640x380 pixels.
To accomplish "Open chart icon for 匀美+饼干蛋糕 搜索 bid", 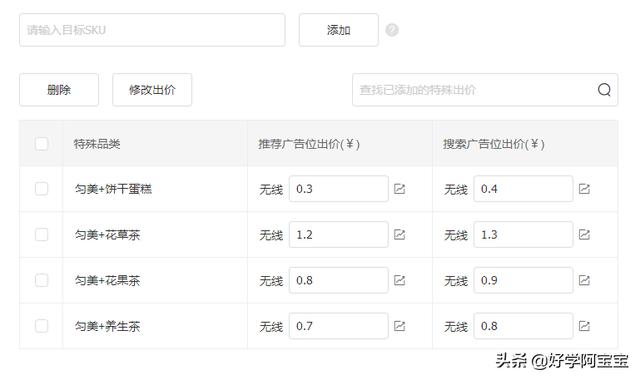I will [x=584, y=189].
